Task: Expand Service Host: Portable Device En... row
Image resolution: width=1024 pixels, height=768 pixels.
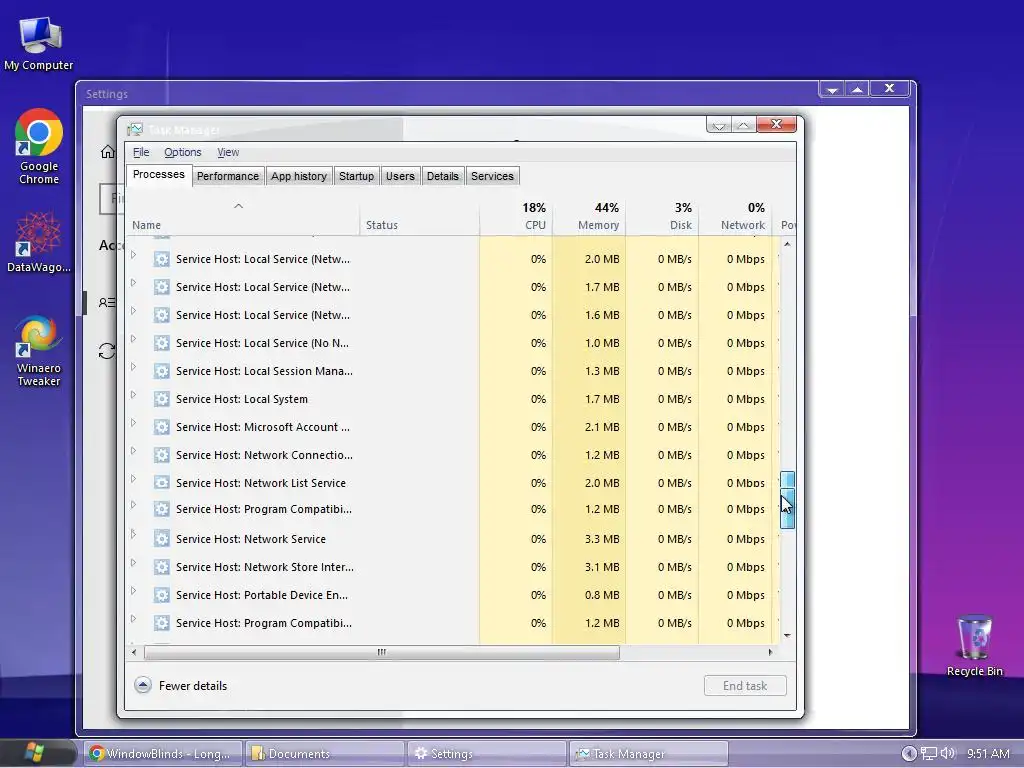Action: tap(133, 591)
